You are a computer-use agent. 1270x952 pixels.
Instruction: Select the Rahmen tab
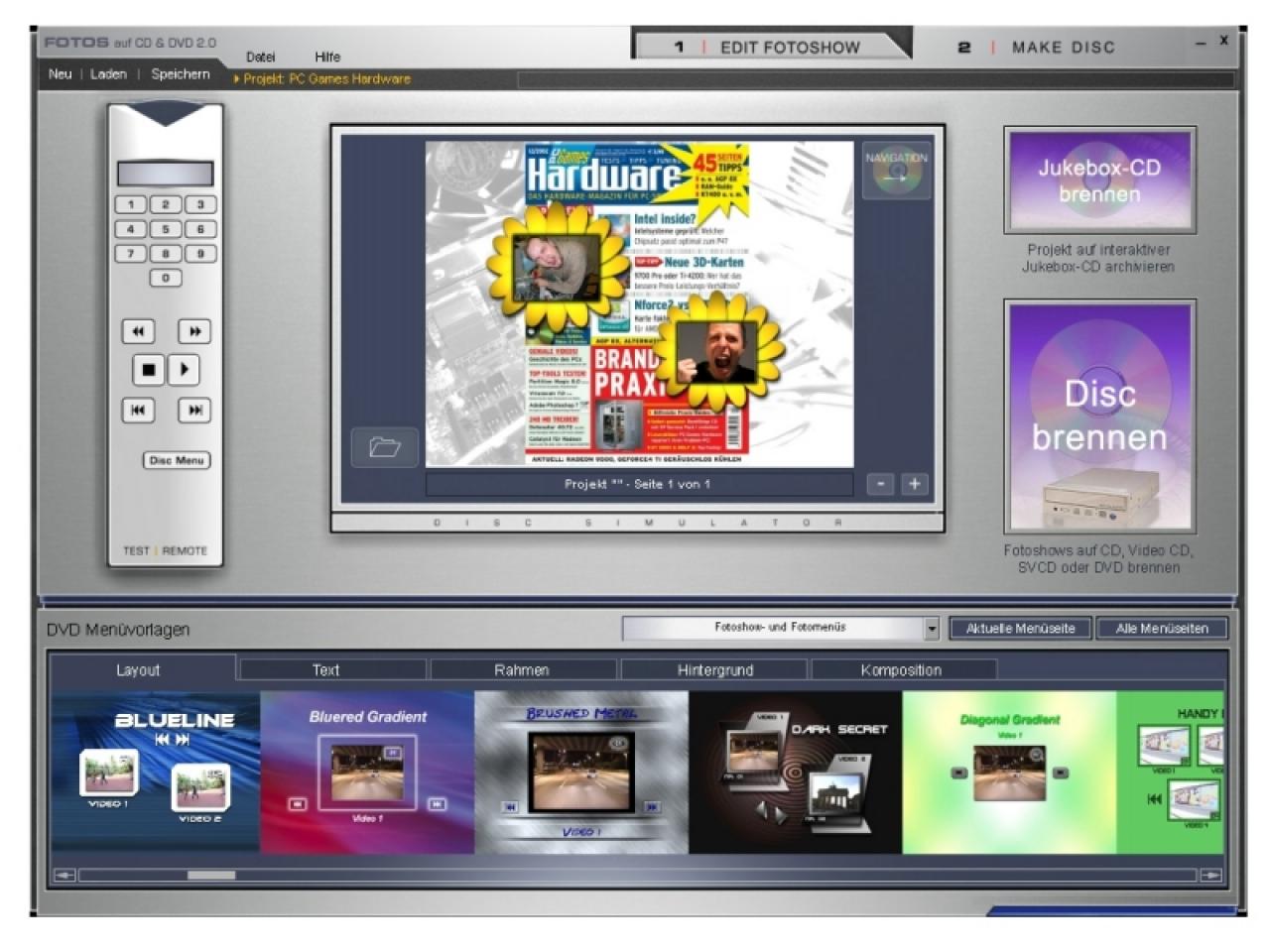pyautogui.click(x=522, y=670)
